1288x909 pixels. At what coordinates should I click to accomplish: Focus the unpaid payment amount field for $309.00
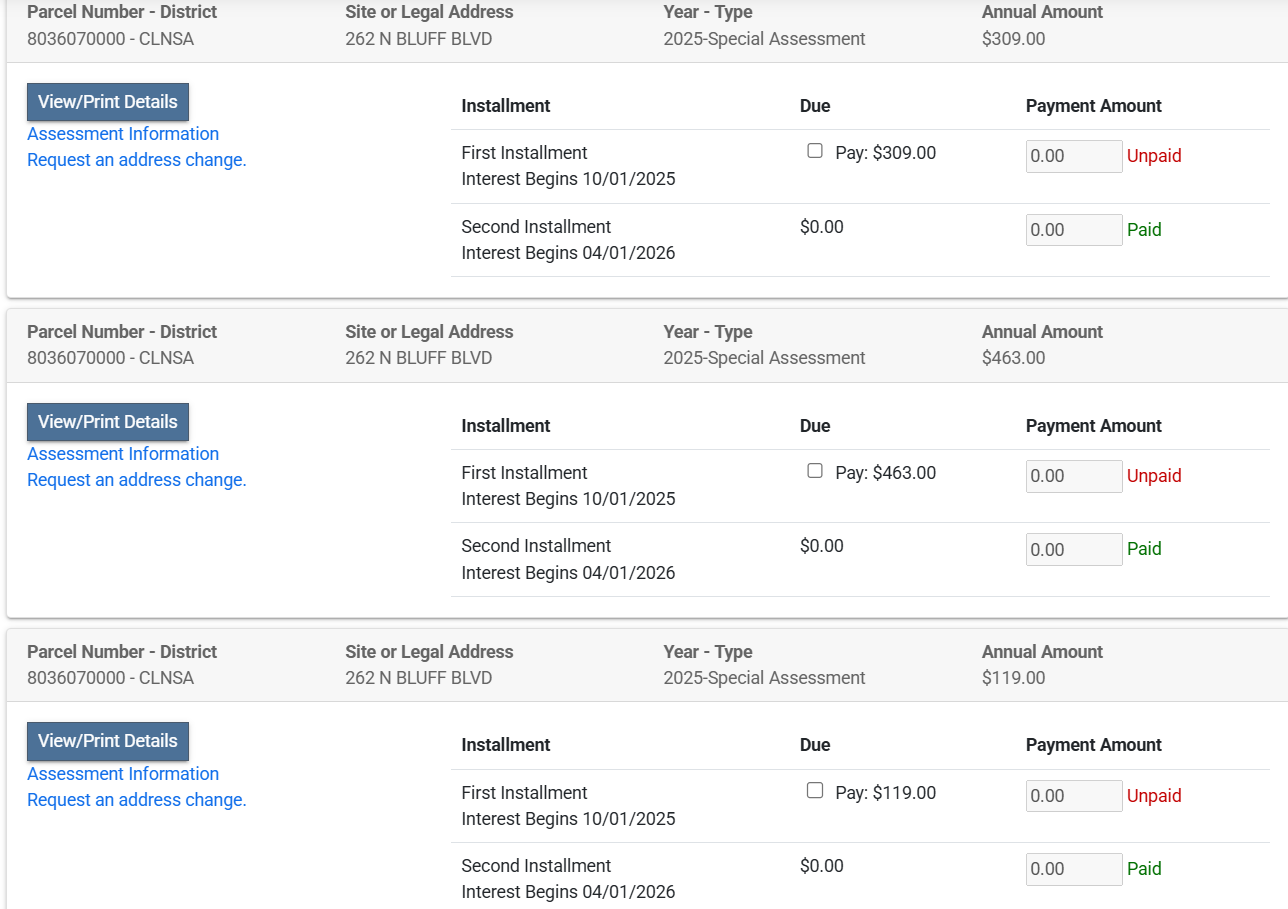tap(1073, 156)
